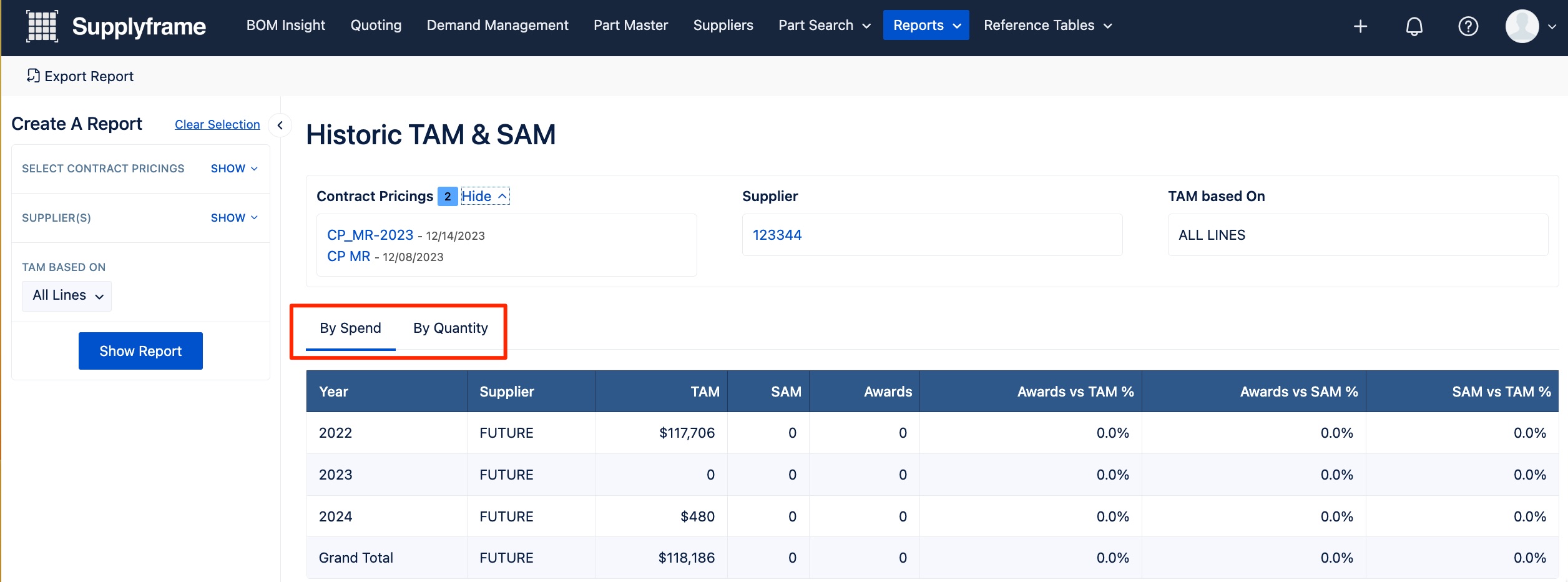
Task: Open the notifications bell icon
Action: coord(1414,26)
